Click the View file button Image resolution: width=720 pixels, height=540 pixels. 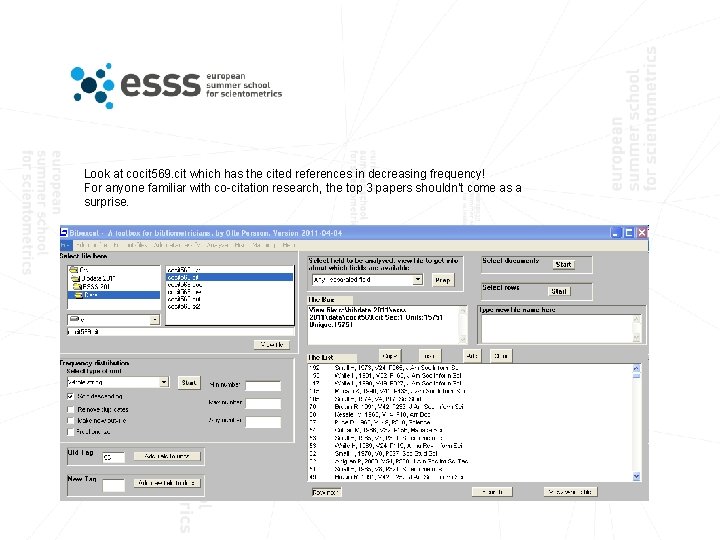[272, 345]
